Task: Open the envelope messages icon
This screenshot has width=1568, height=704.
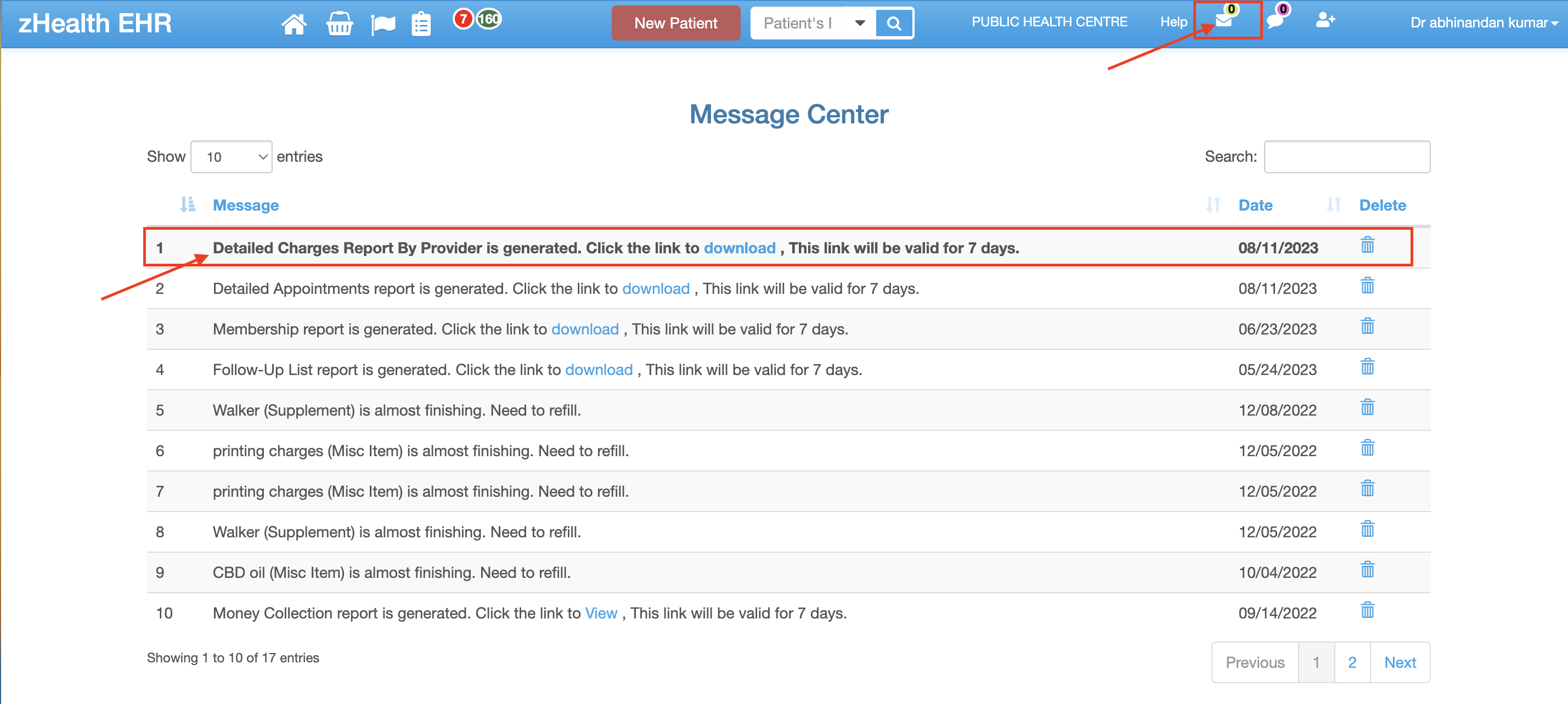Action: [1223, 21]
